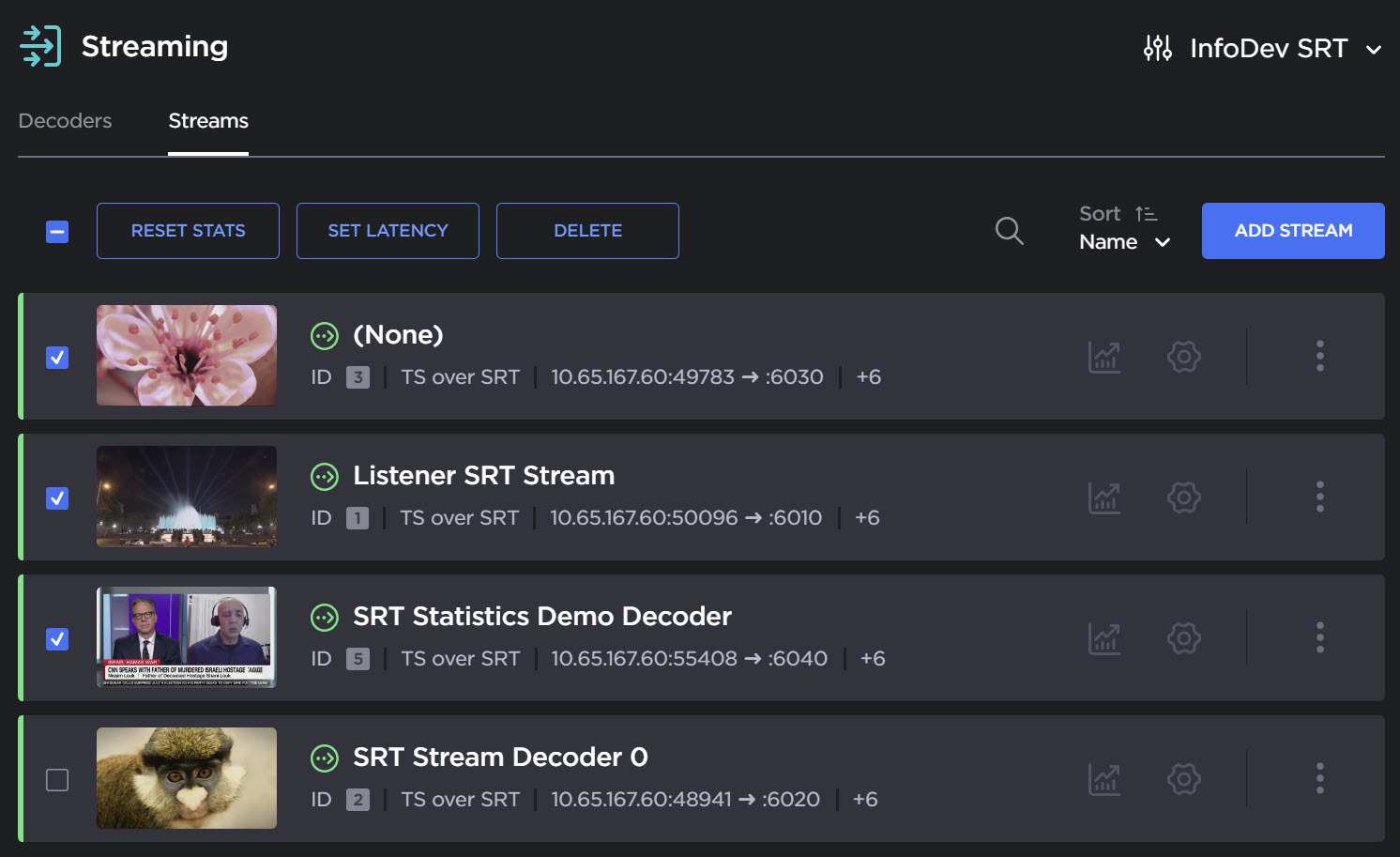1400x857 pixels.
Task: Uncheck the (None) stream checkbox
Action: click(57, 358)
